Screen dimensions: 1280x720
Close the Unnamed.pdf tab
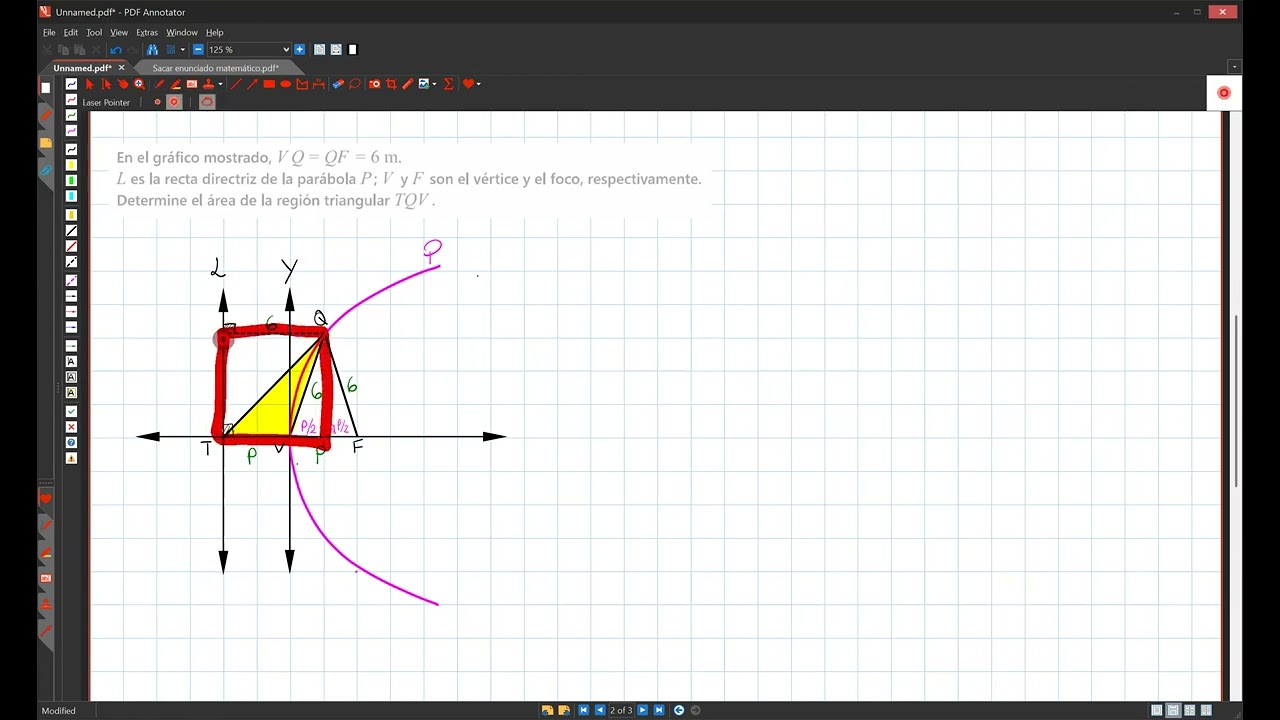(x=121, y=68)
